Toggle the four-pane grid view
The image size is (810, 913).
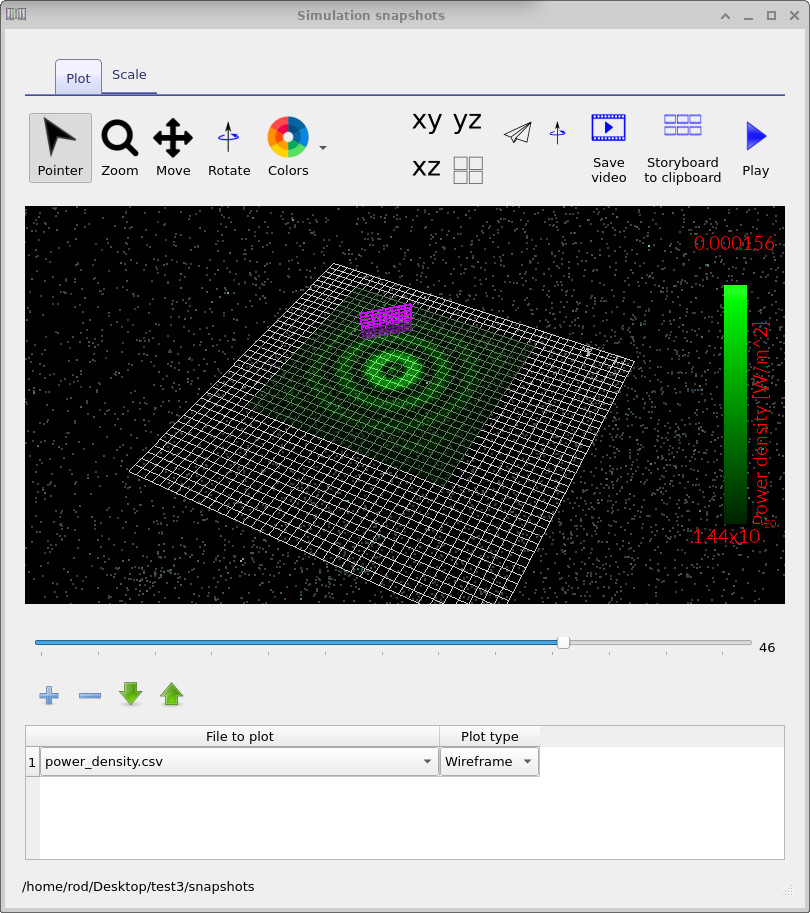click(x=467, y=169)
